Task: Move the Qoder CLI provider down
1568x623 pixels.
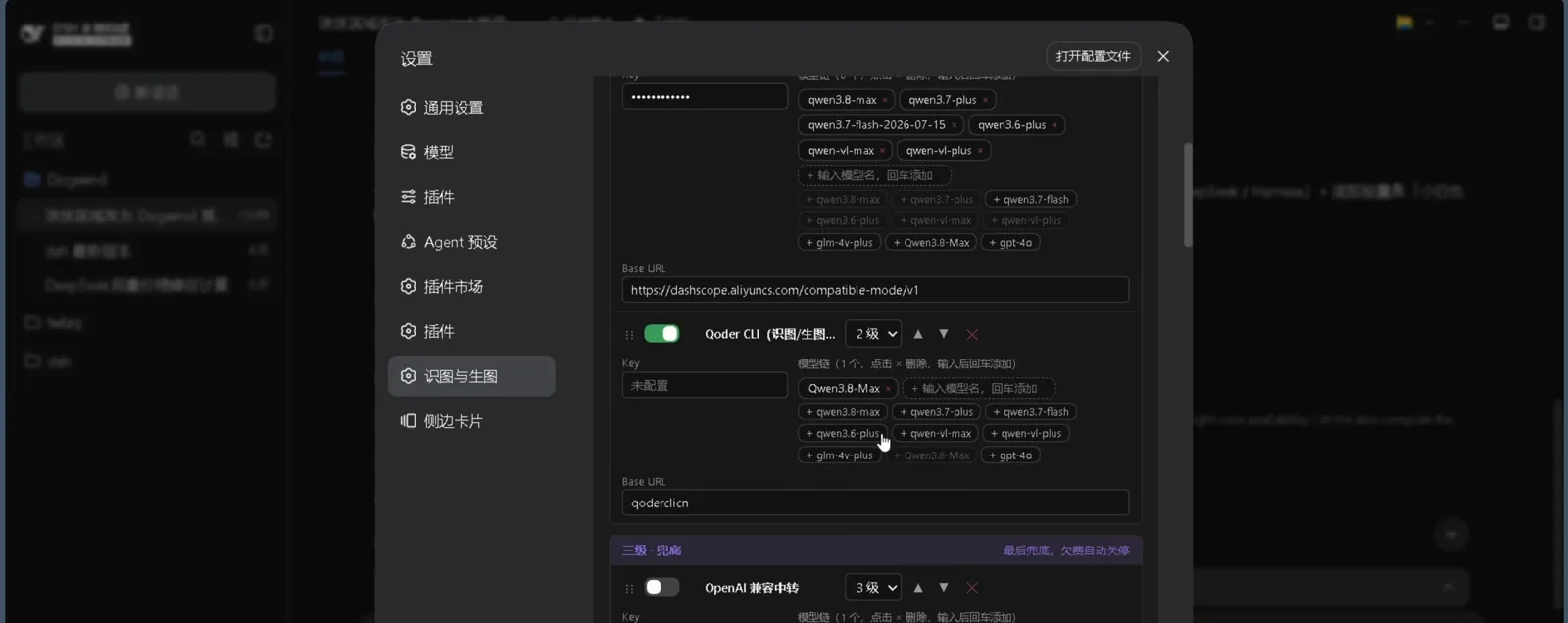Action: (944, 334)
